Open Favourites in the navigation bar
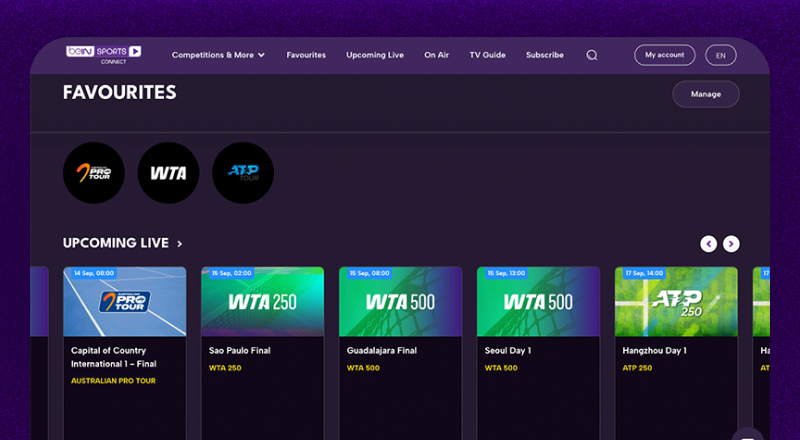This screenshot has height=440, width=800. 306,55
